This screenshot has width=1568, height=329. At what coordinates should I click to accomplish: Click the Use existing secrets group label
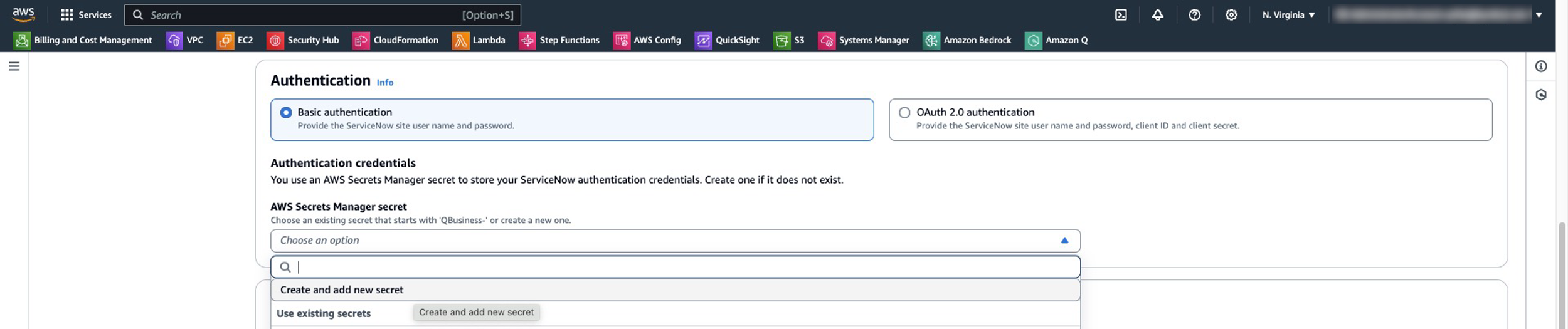click(324, 313)
